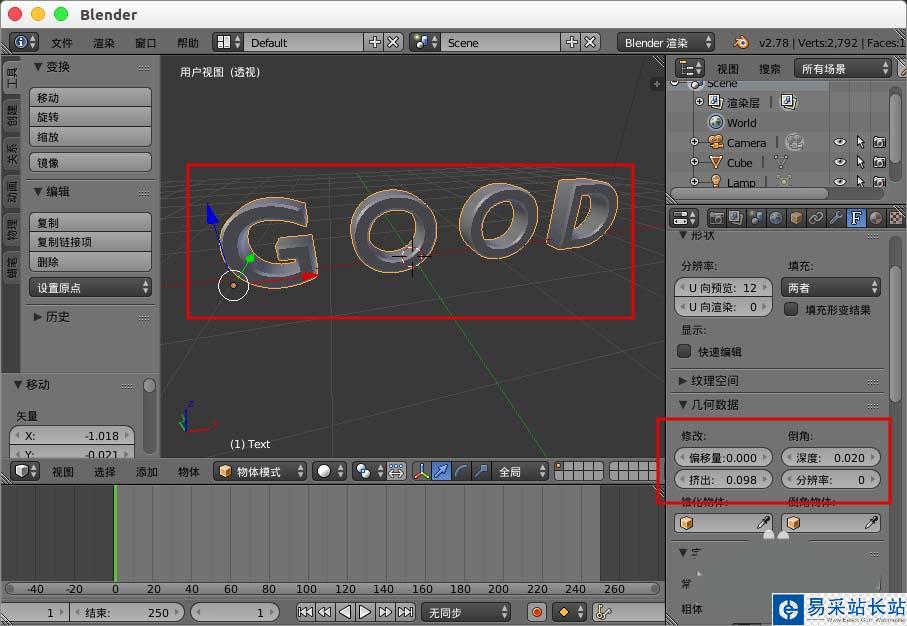Jump to the timeline start frame

point(306,612)
